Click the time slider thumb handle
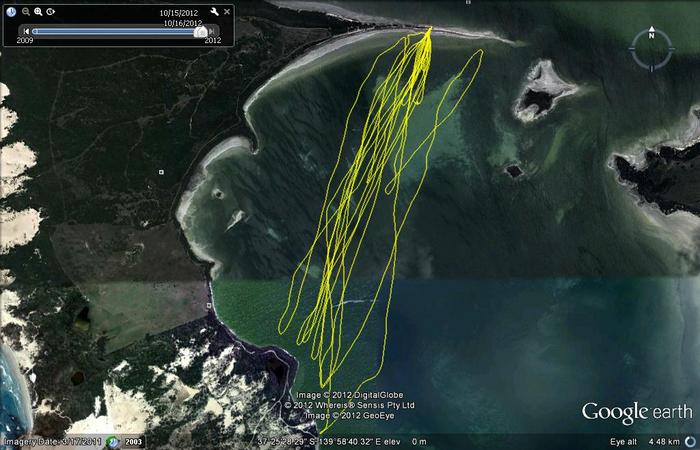 pos(201,31)
